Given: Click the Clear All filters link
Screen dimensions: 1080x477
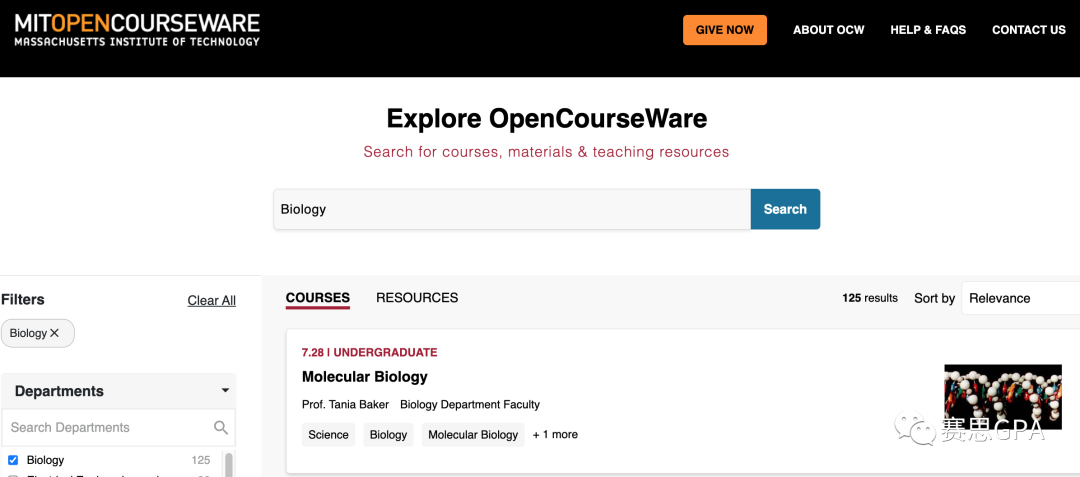Looking at the screenshot, I should pos(211,301).
